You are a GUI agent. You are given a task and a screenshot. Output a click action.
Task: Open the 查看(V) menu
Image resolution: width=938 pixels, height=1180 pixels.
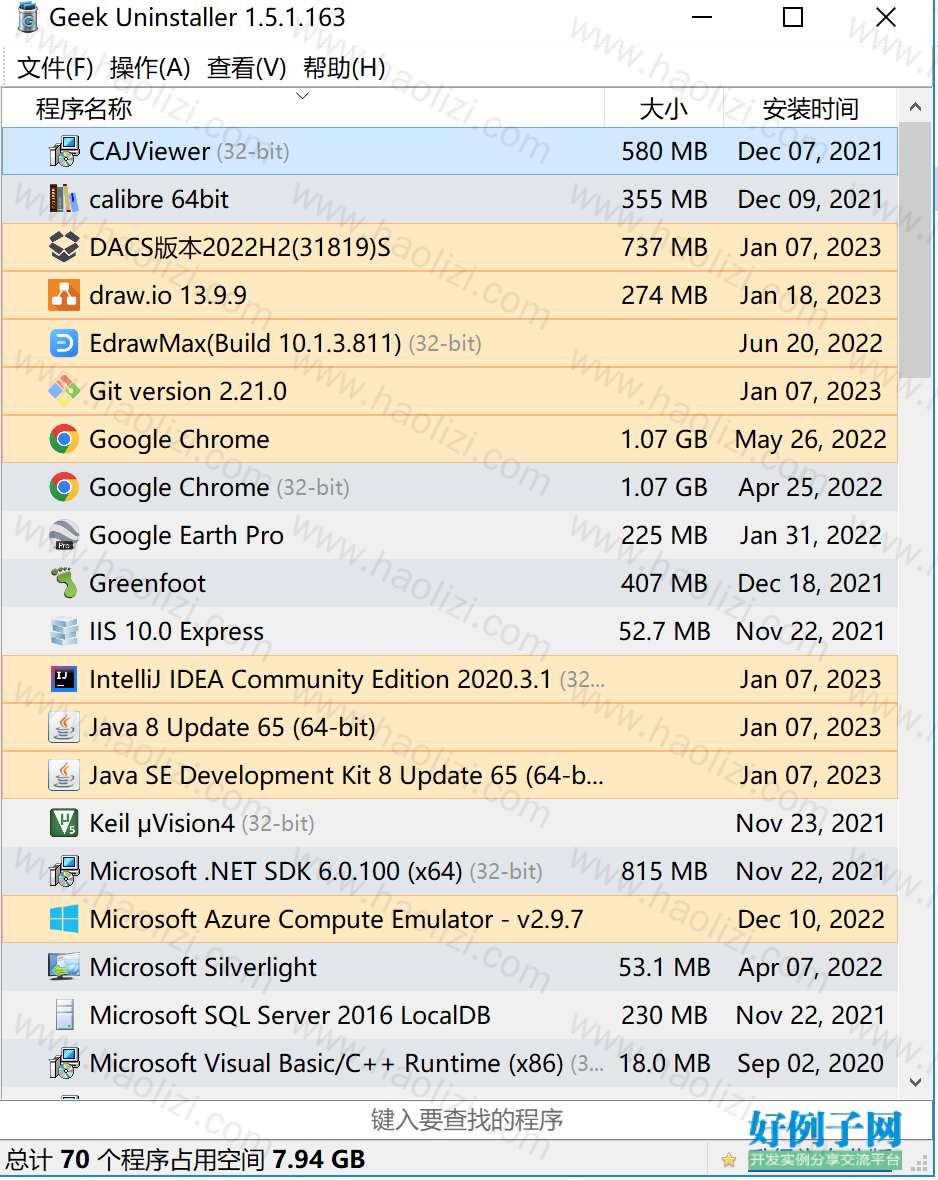click(247, 68)
